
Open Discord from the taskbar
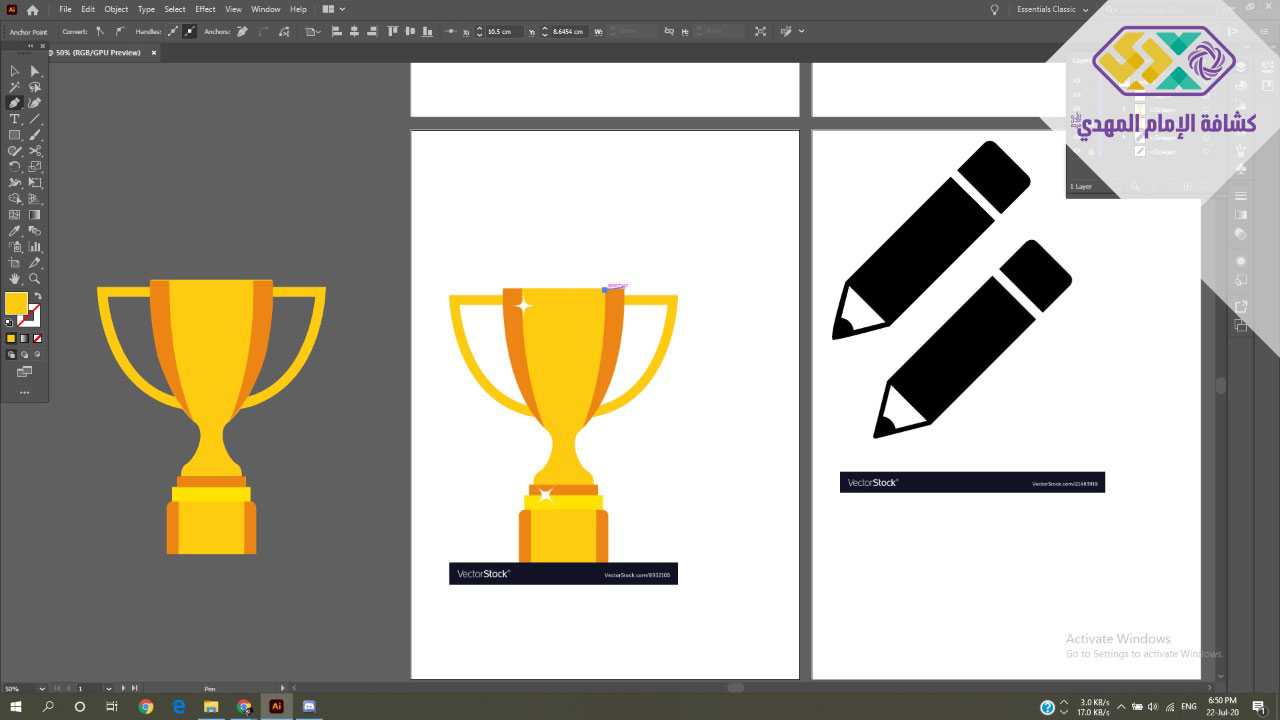pos(309,706)
